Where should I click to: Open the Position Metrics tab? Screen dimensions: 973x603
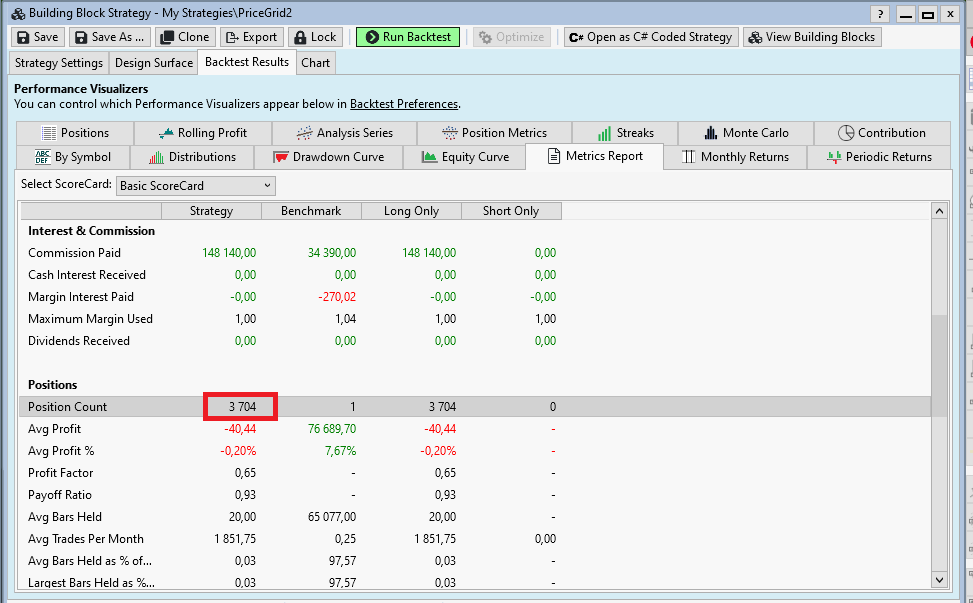[494, 133]
